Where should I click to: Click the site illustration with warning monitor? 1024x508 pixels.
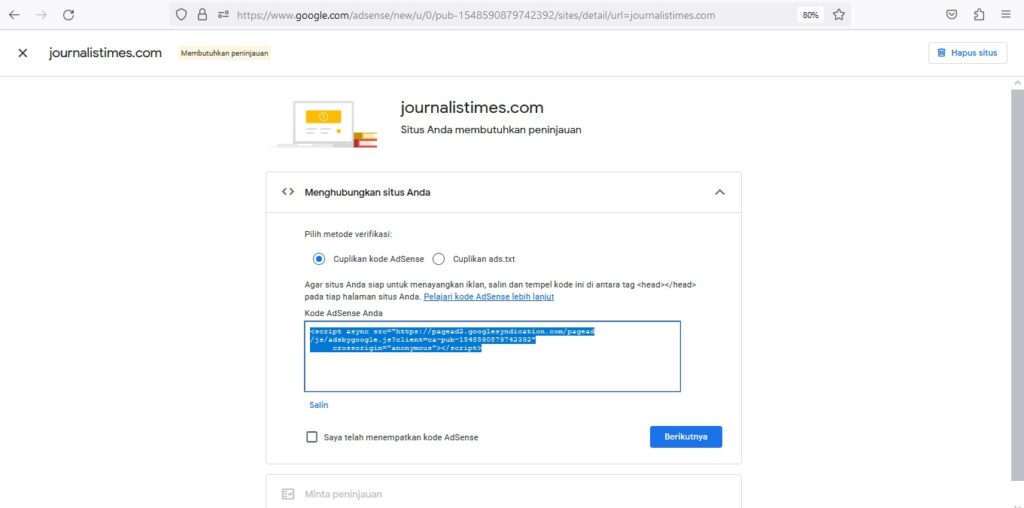(326, 124)
